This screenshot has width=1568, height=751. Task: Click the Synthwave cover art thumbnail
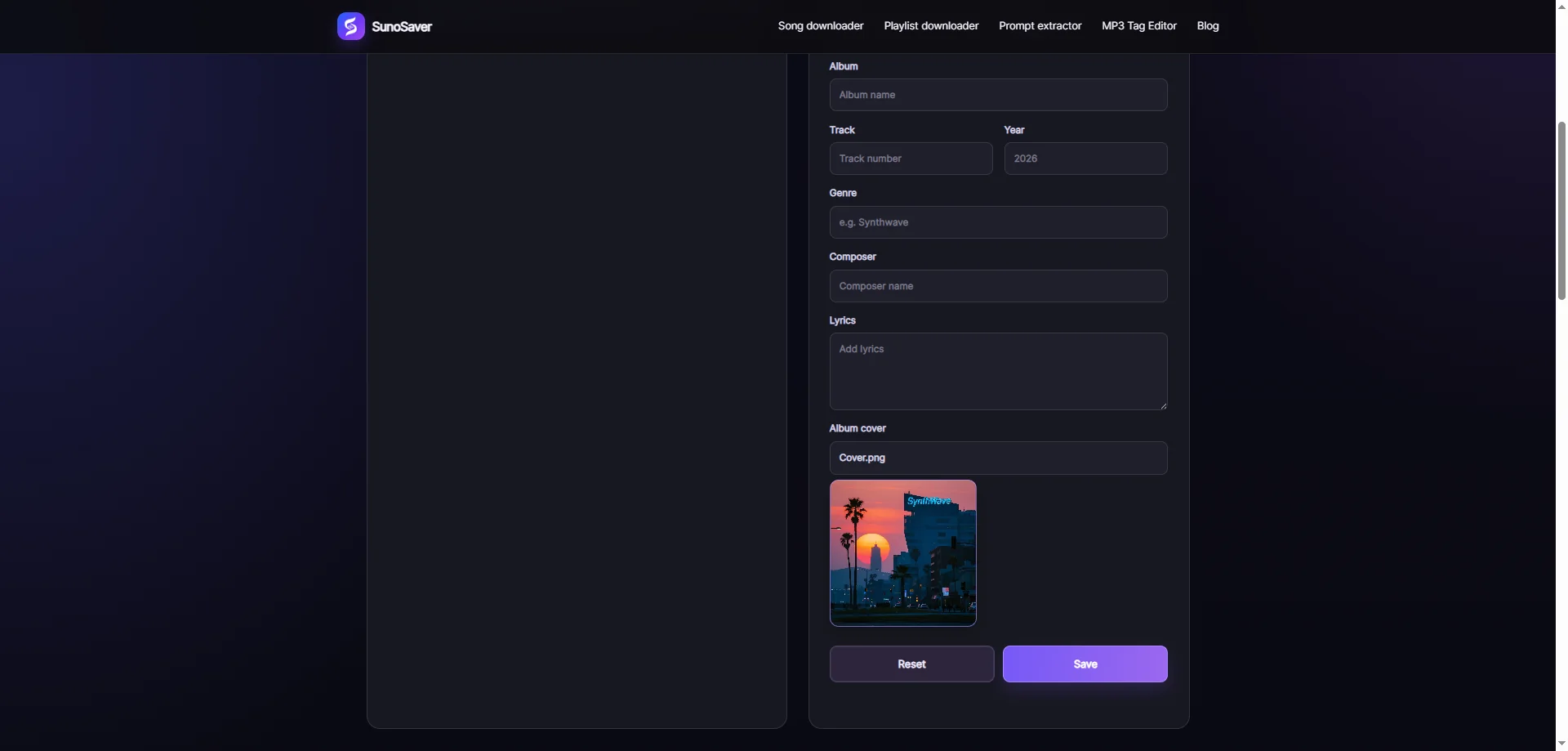click(902, 553)
